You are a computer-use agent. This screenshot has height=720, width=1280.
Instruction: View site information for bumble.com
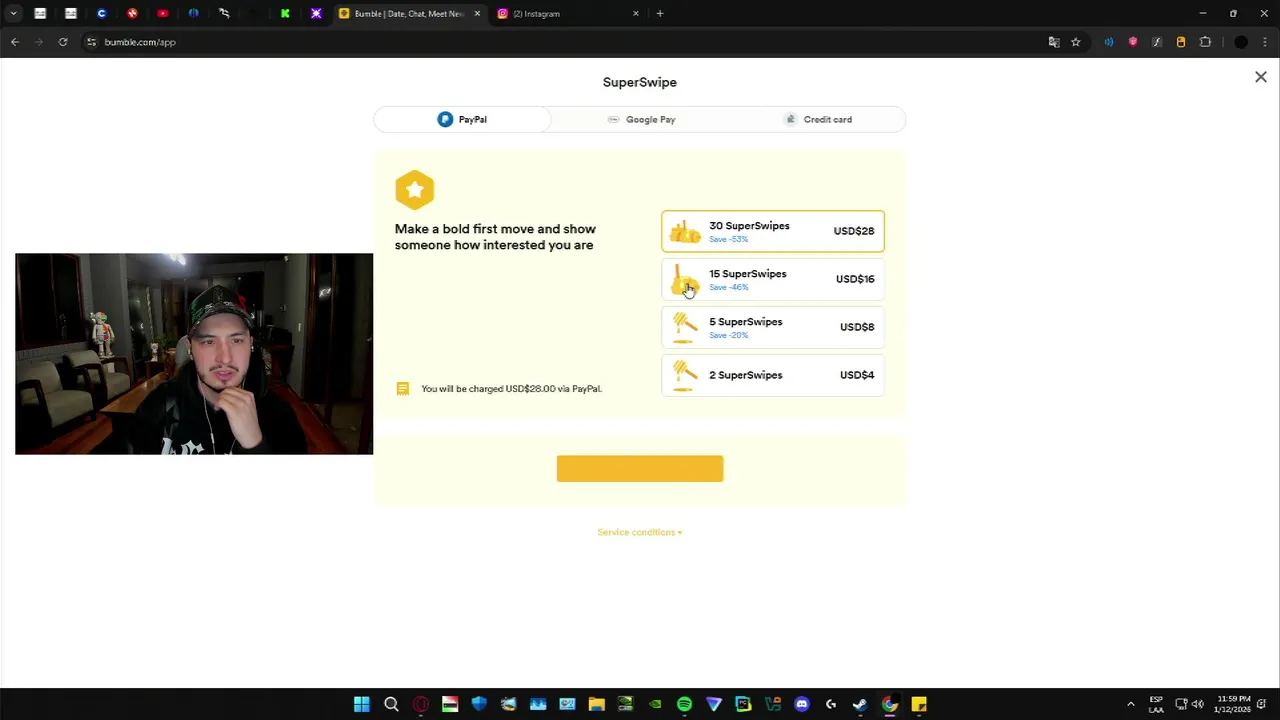[91, 42]
